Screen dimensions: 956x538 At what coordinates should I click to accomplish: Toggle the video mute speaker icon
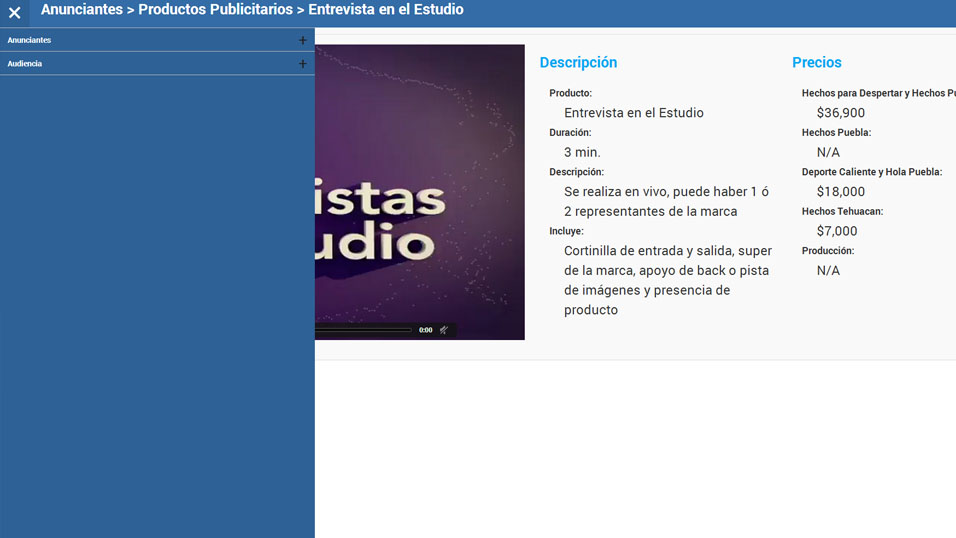(x=444, y=330)
